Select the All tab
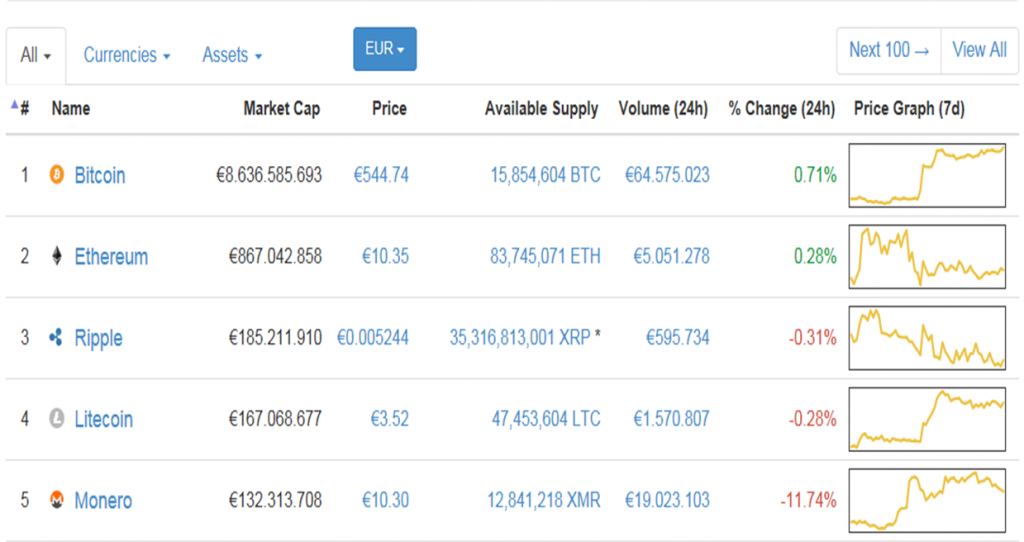Image resolution: width=1024 pixels, height=542 pixels. pyautogui.click(x=36, y=56)
